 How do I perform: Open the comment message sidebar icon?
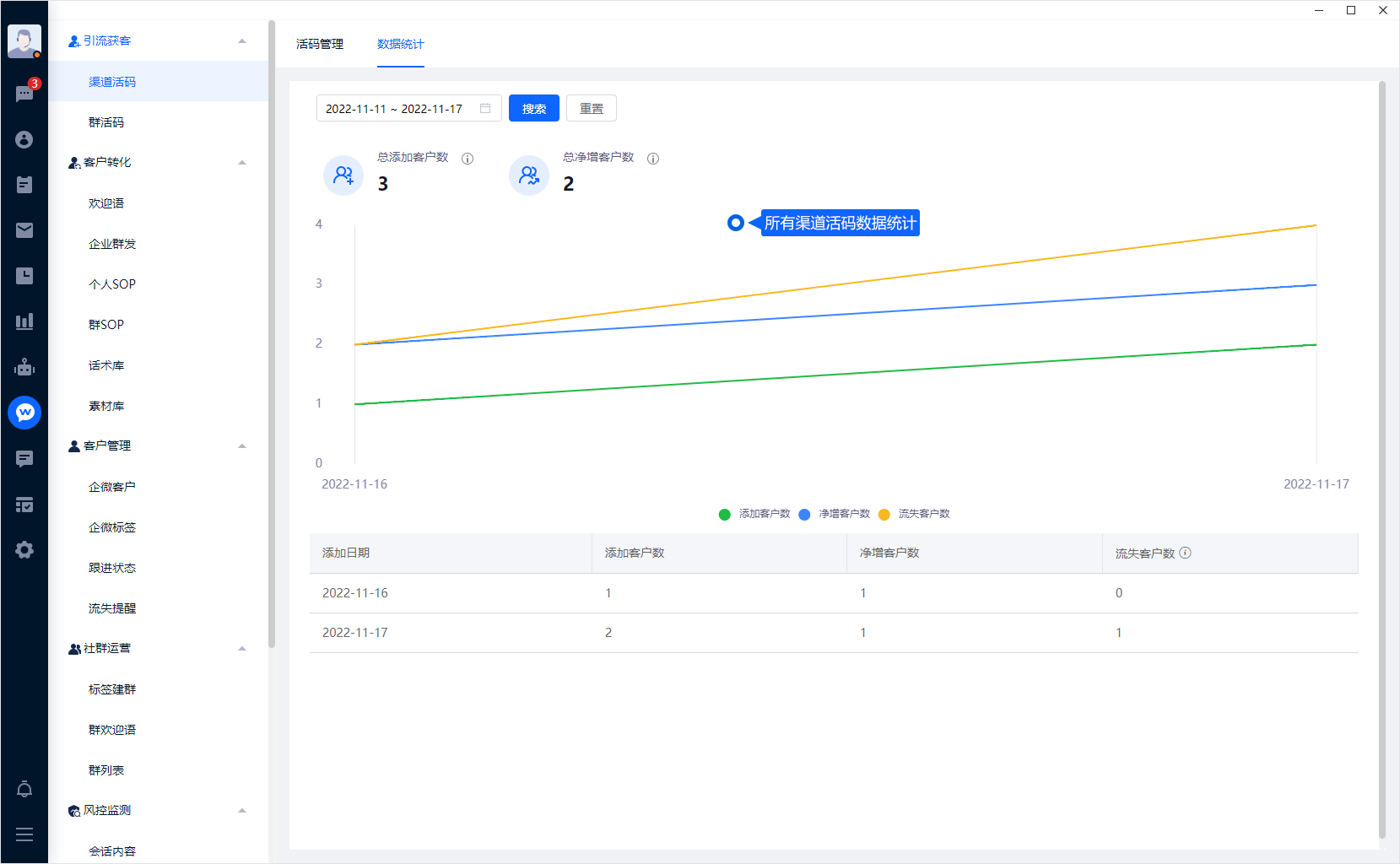tap(24, 458)
